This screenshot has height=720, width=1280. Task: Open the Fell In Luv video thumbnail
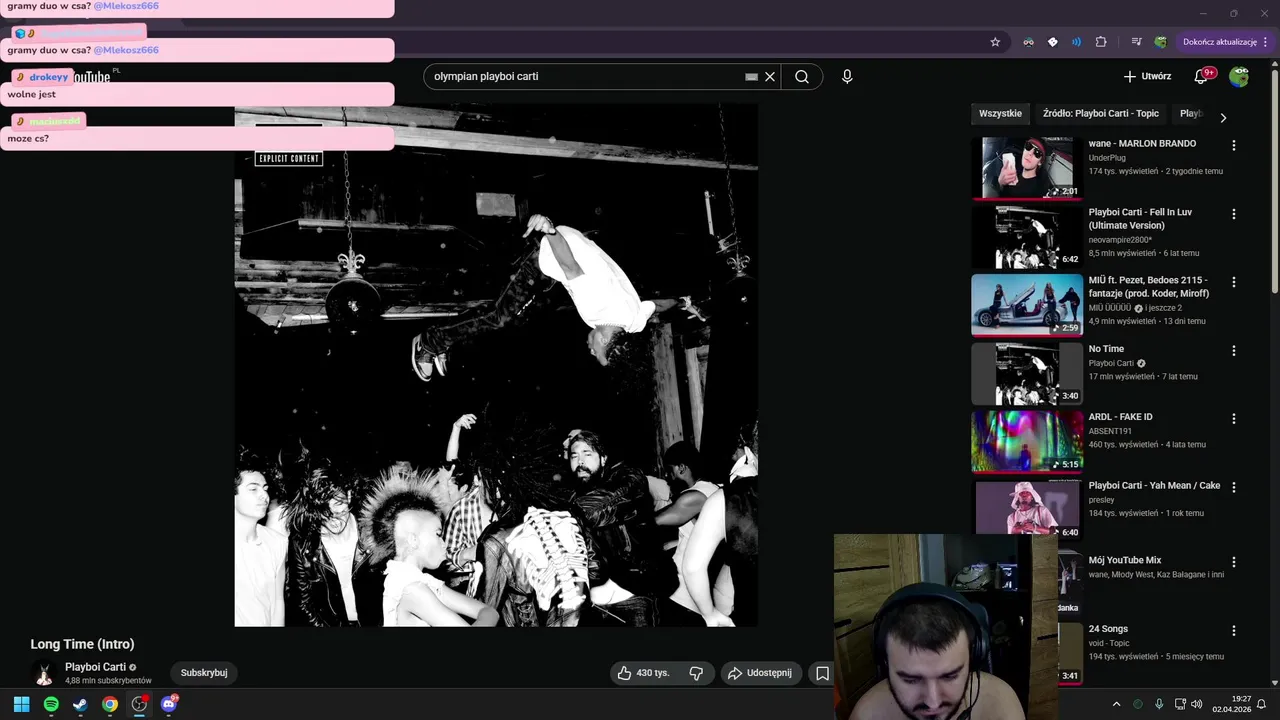pos(1027,237)
